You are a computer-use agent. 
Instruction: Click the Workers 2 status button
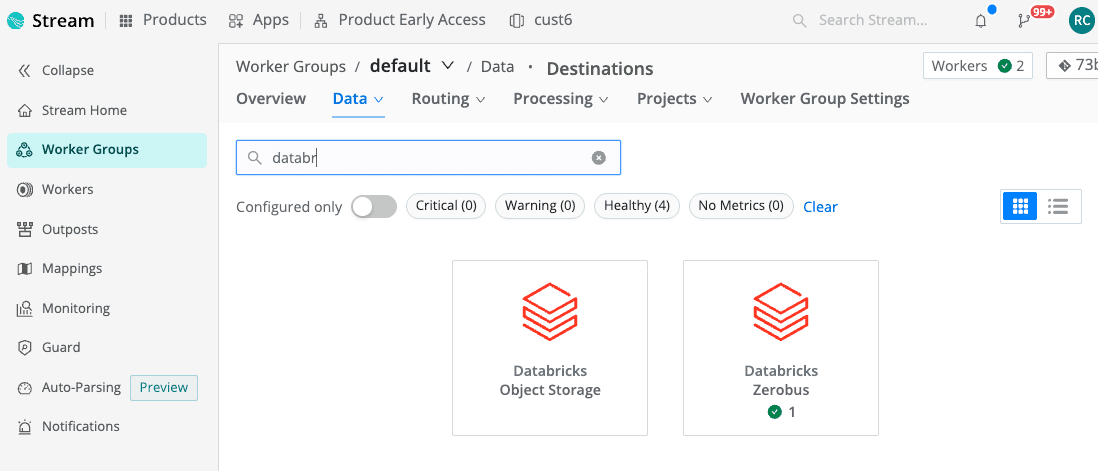coord(978,66)
